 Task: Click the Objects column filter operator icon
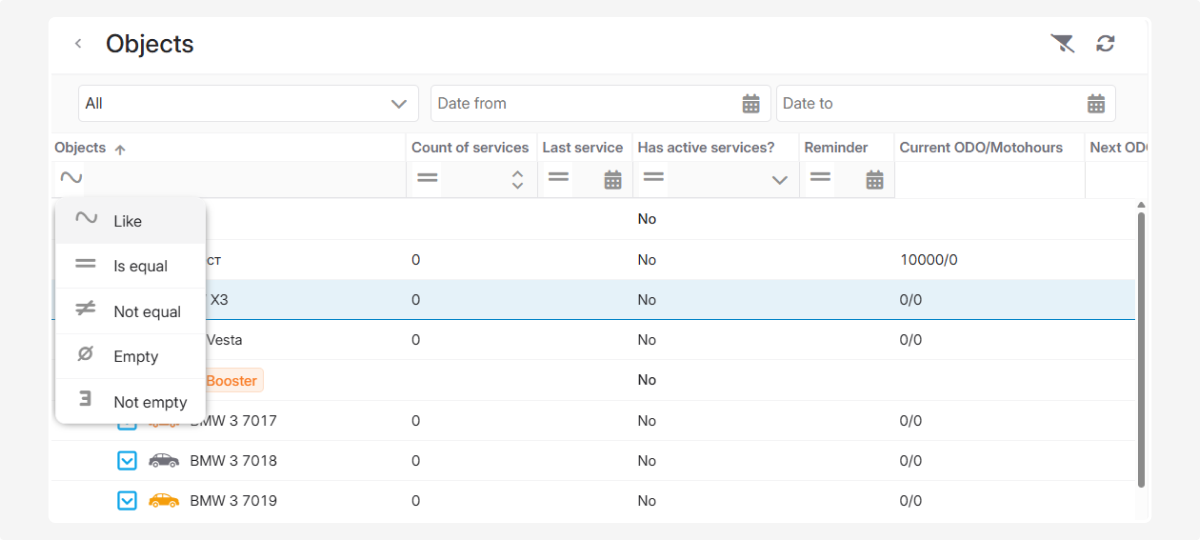(71, 178)
